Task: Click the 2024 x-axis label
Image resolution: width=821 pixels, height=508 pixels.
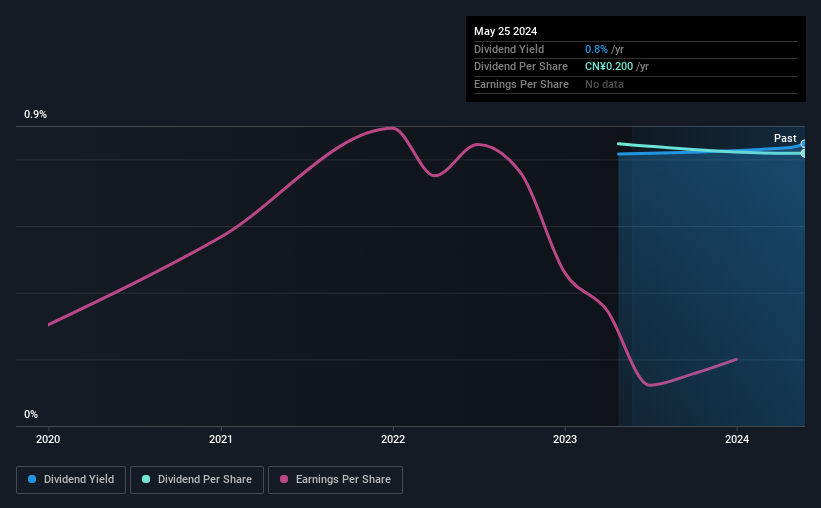Action: coord(737,439)
